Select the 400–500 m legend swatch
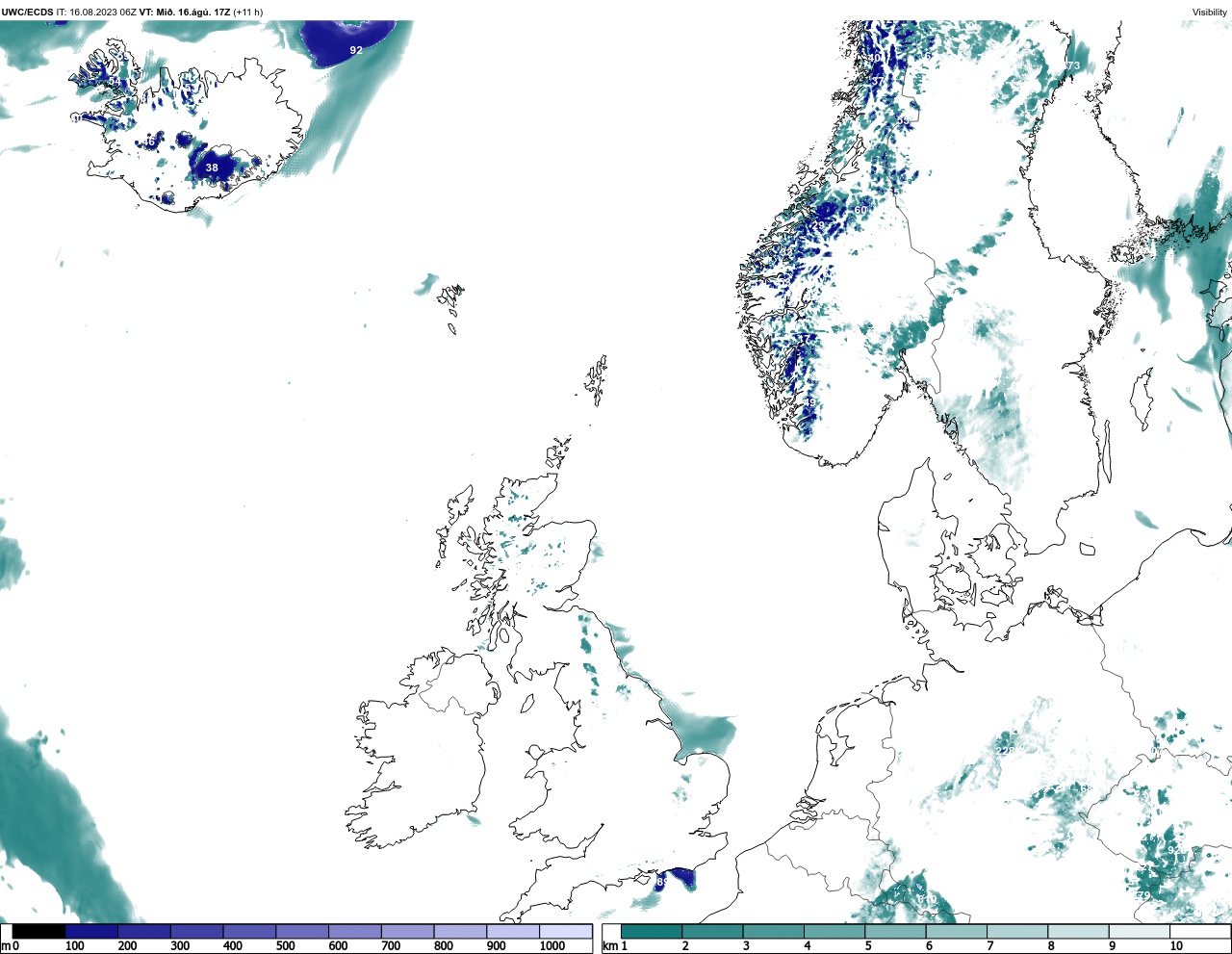 249,932
